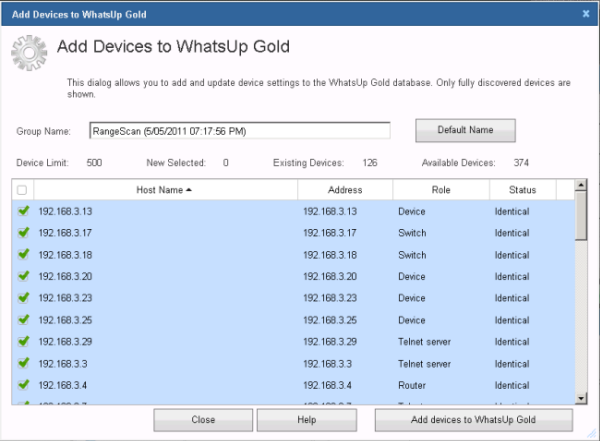The height and width of the screenshot is (441, 600).
Task: Close the dialog with the title bar X
Action: click(586, 14)
